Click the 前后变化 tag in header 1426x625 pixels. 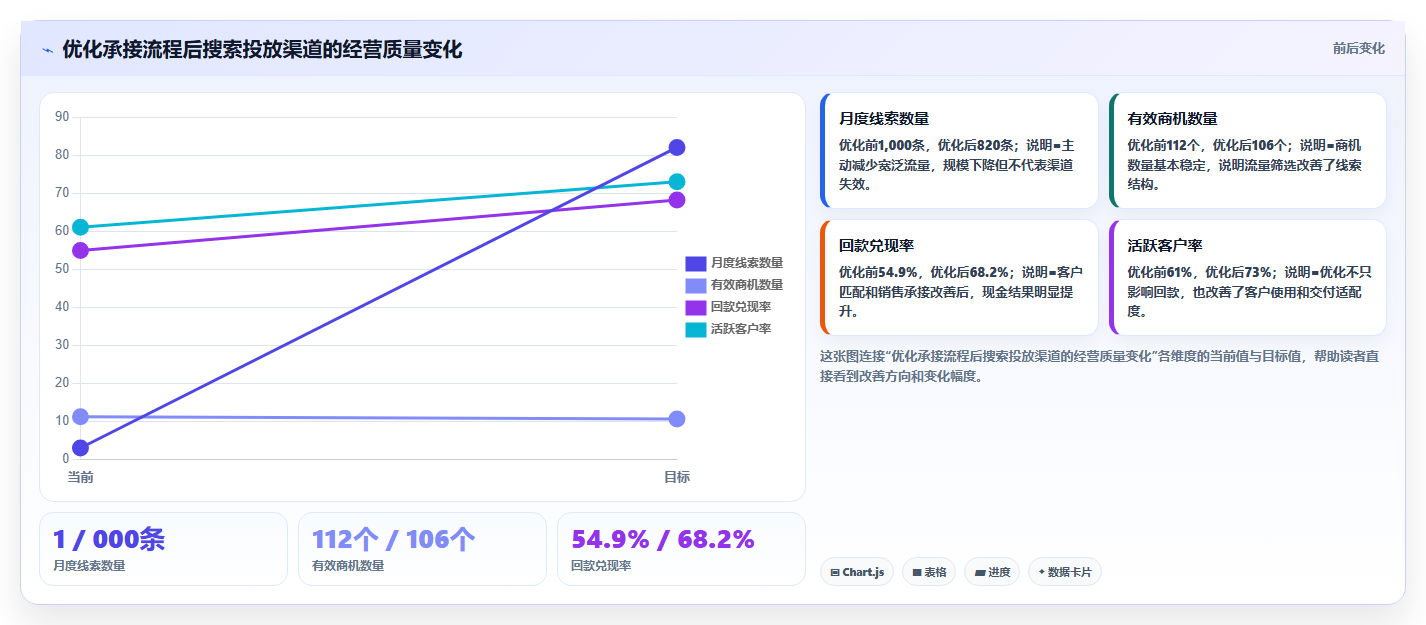[x=1358, y=48]
